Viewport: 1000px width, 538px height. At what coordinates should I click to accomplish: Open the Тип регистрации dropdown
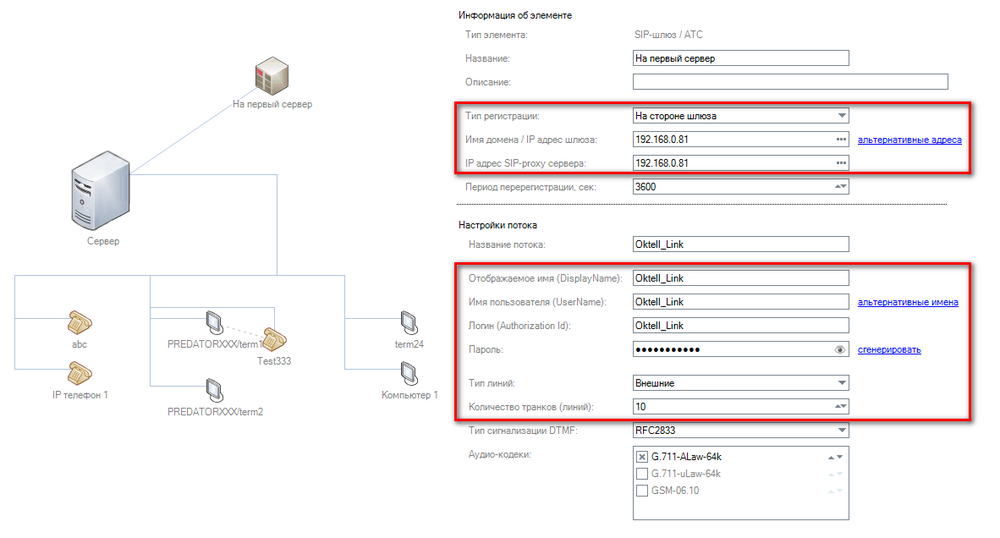841,116
